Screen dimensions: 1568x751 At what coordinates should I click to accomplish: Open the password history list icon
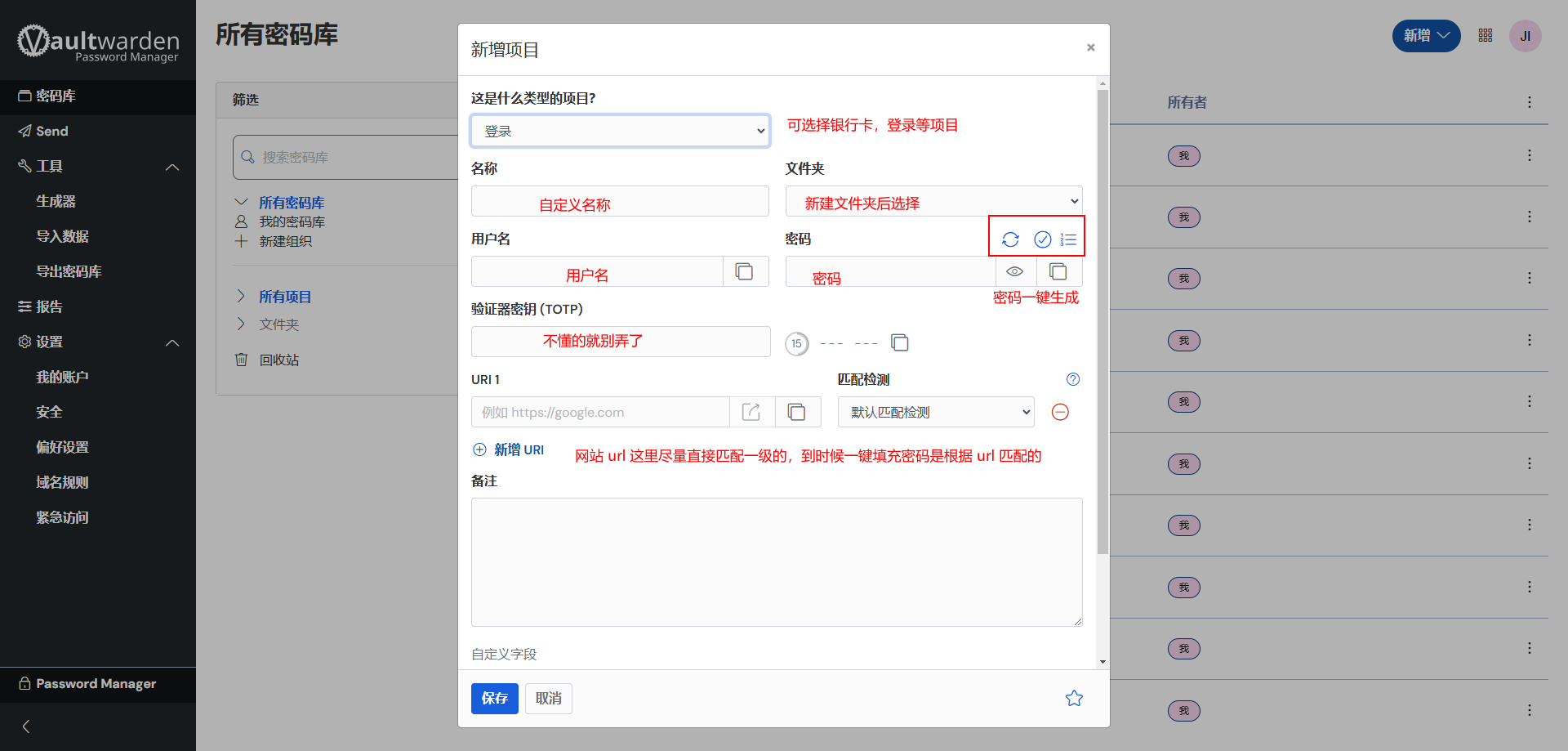click(1068, 239)
